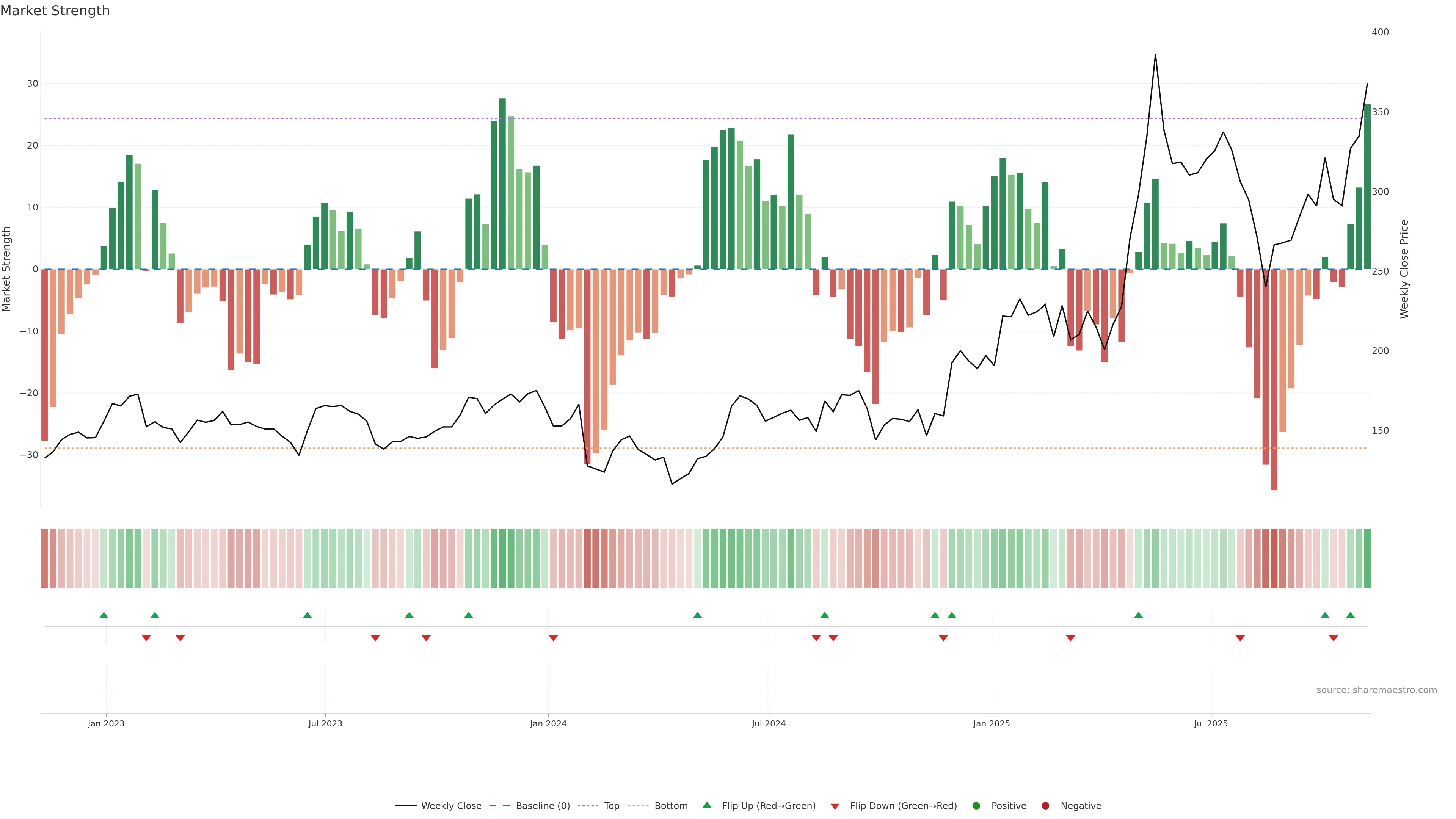Viewport: 1456px width, 819px height.
Task: Click the leftmost red heatmap strip cell
Action: coord(45,559)
